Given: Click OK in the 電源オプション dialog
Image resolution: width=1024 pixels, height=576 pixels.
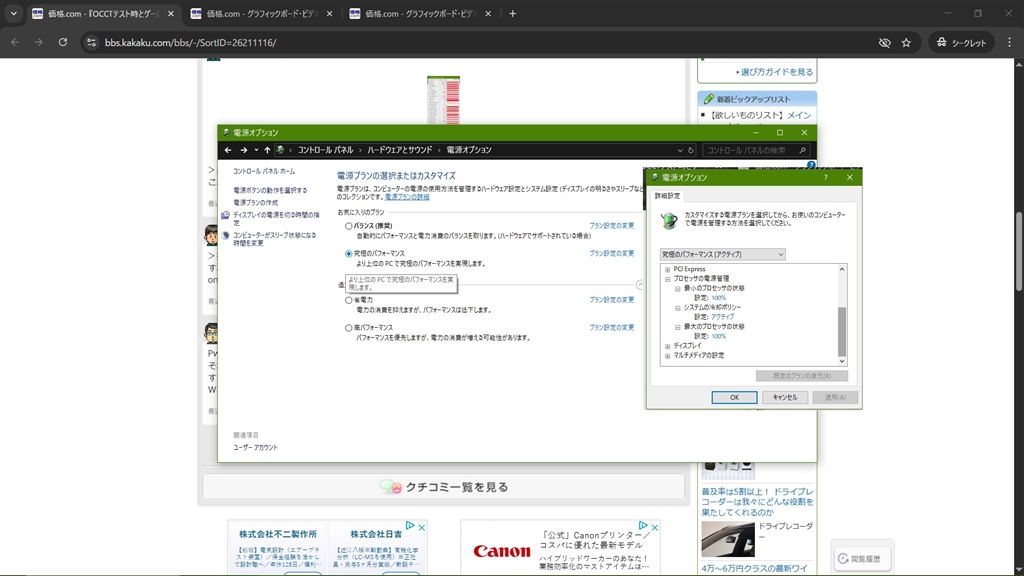Looking at the screenshot, I should click(734, 397).
